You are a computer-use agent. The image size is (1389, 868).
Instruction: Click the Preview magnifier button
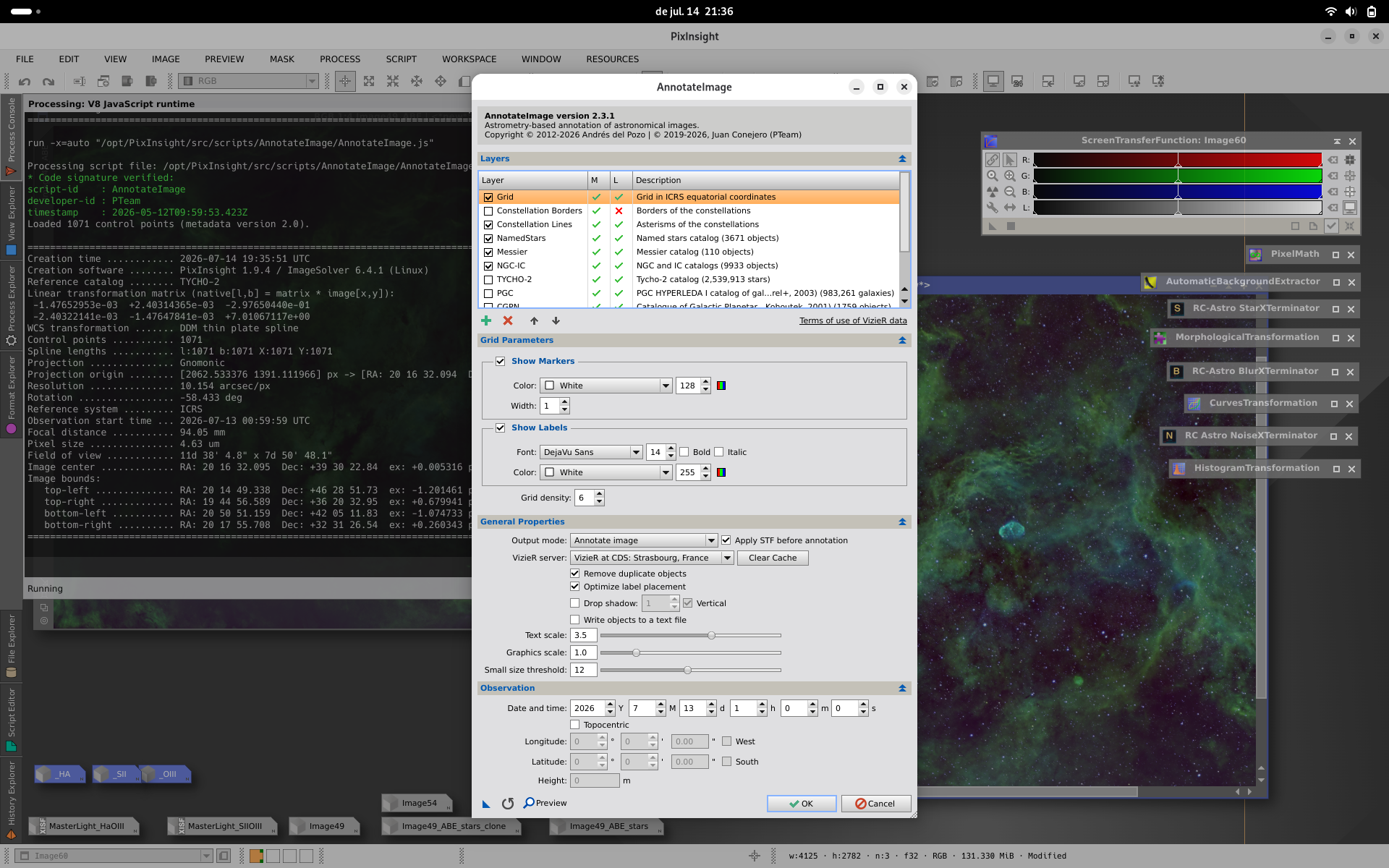tap(545, 803)
